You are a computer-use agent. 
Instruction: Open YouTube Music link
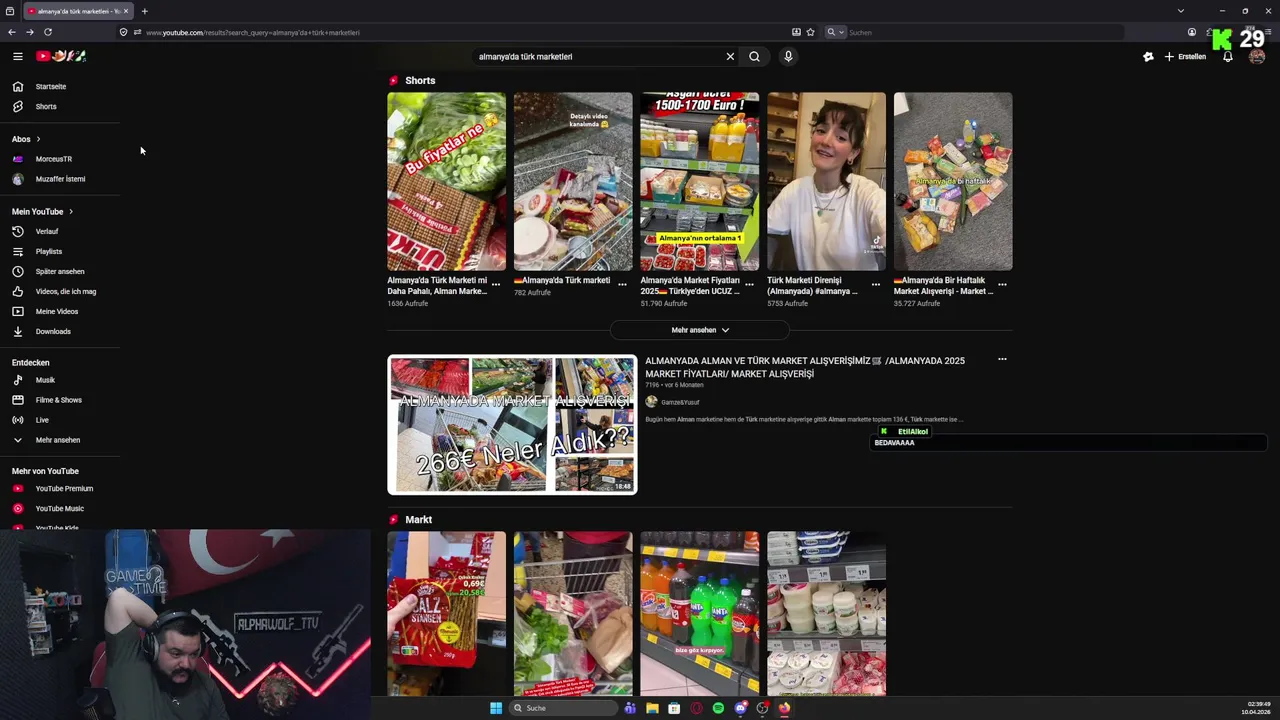[60, 509]
